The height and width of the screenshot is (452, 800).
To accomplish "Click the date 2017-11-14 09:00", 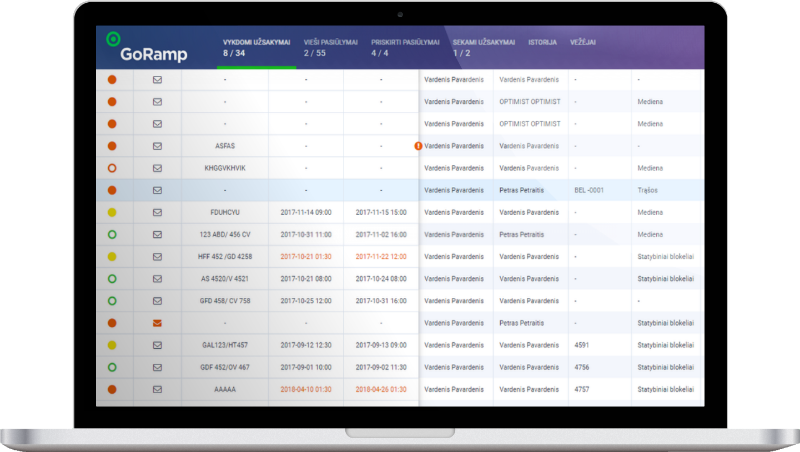I will coord(306,212).
